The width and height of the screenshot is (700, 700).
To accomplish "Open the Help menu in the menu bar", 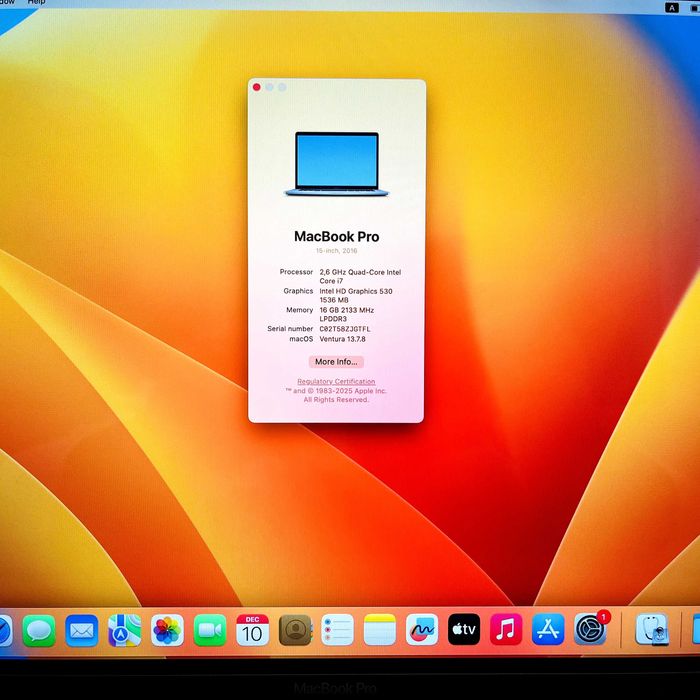I will pos(37,2).
